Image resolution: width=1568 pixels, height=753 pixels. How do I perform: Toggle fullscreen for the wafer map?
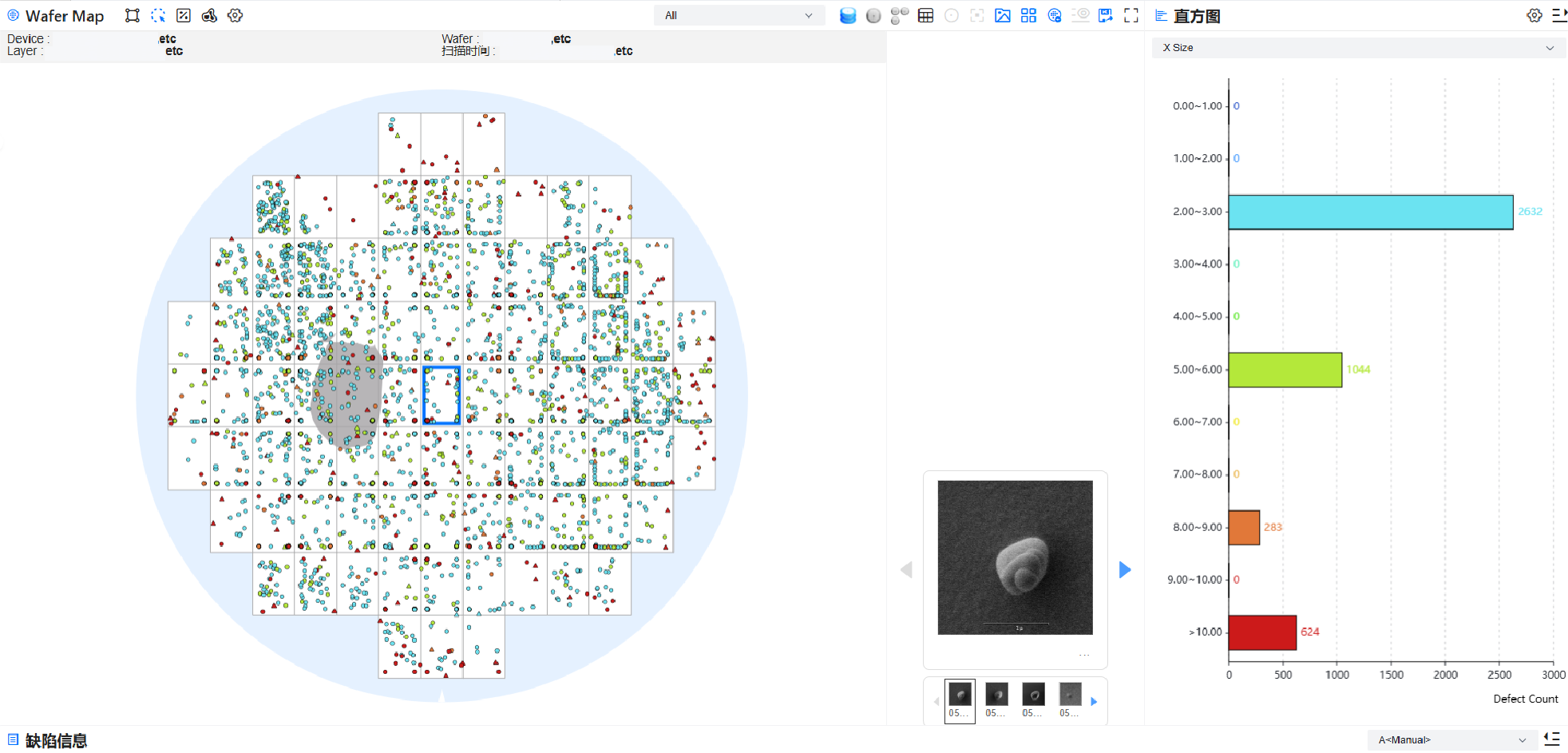pyautogui.click(x=1131, y=15)
